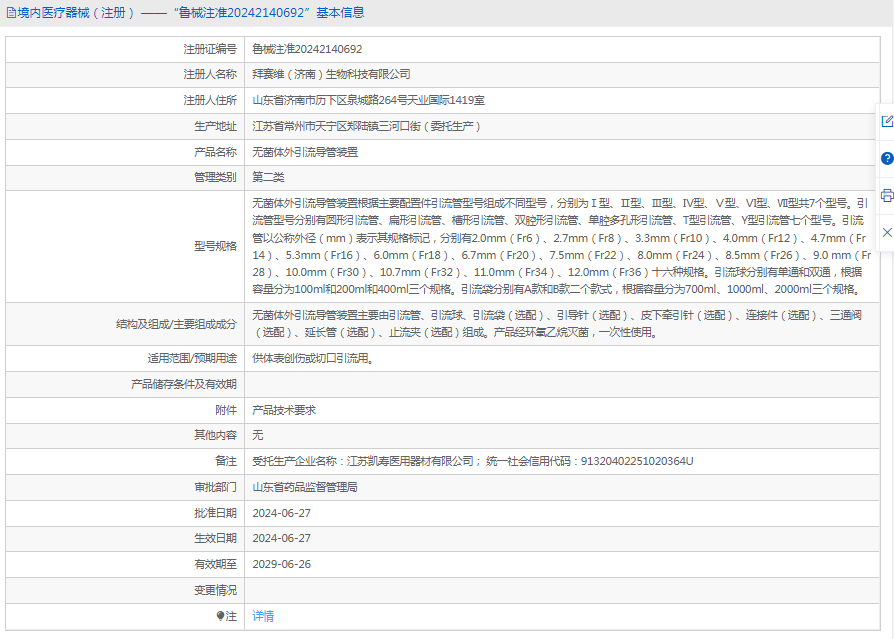
Task: Click the printer icon in the side toolbar
Action: pos(887,196)
